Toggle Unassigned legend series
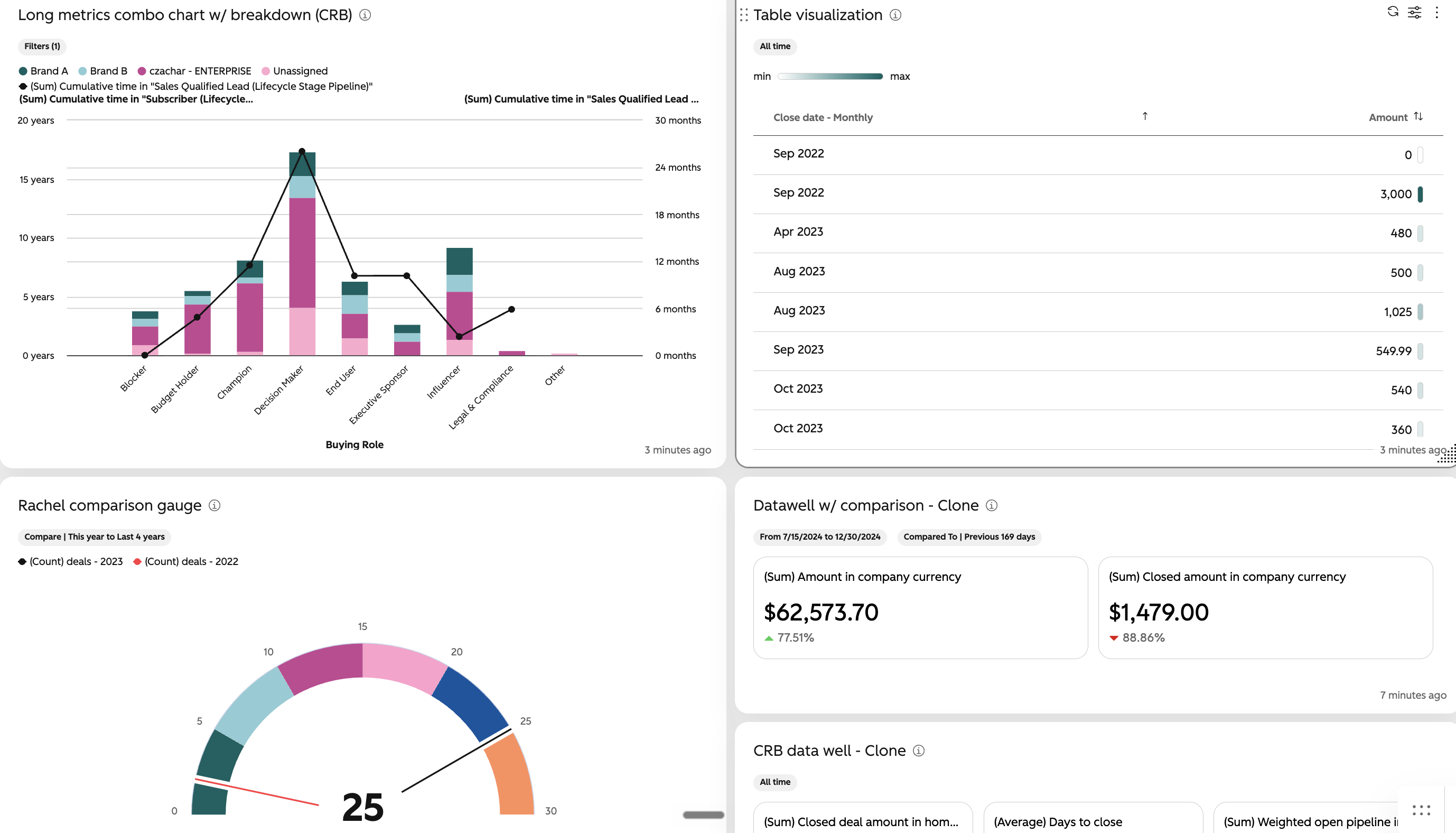The height and width of the screenshot is (833, 1456). point(294,71)
